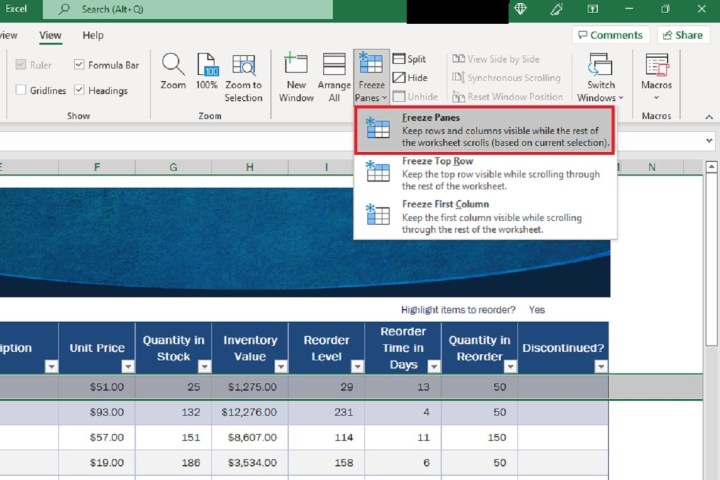Click Zoom to Selection icon
This screenshot has width=720, height=480.
243,66
